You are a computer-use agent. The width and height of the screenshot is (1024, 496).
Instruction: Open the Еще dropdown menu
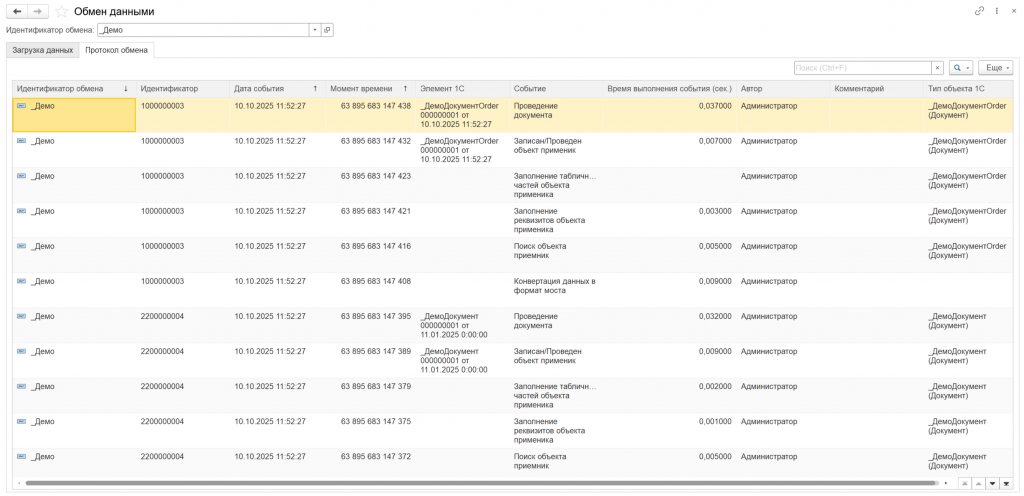coord(995,68)
